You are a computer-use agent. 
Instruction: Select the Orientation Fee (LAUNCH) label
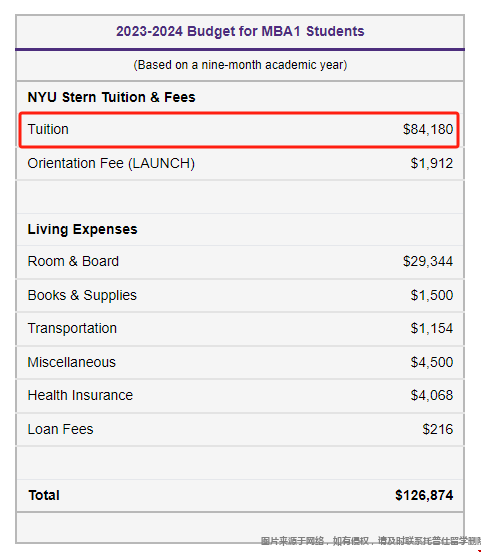click(111, 163)
